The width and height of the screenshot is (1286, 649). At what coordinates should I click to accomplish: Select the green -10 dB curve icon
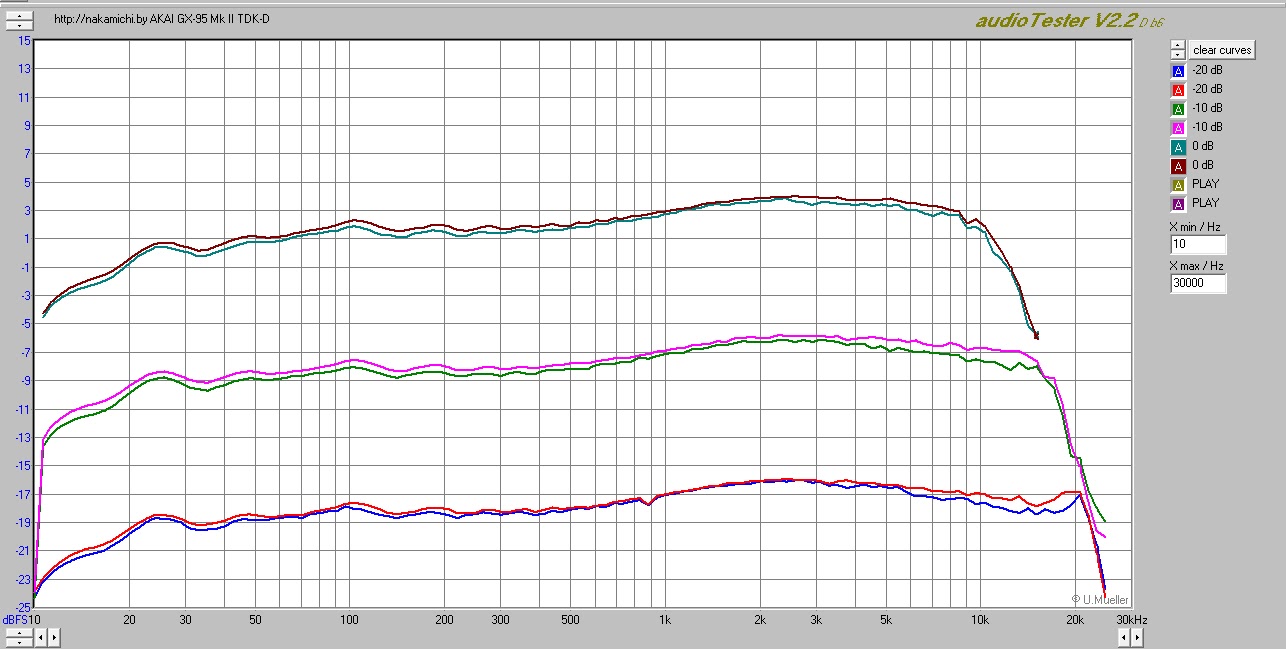pos(1177,109)
